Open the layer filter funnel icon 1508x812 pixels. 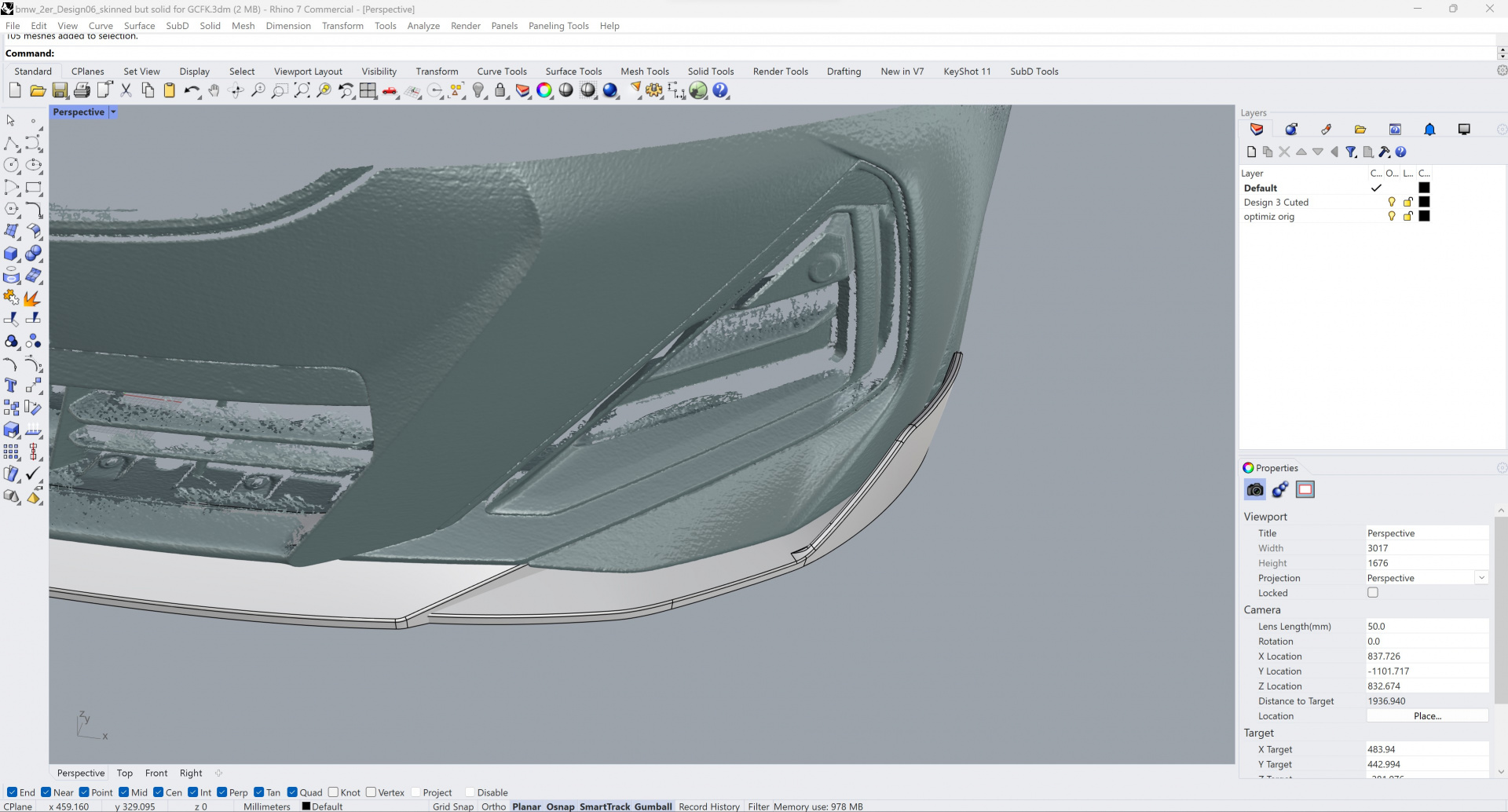(x=1351, y=152)
